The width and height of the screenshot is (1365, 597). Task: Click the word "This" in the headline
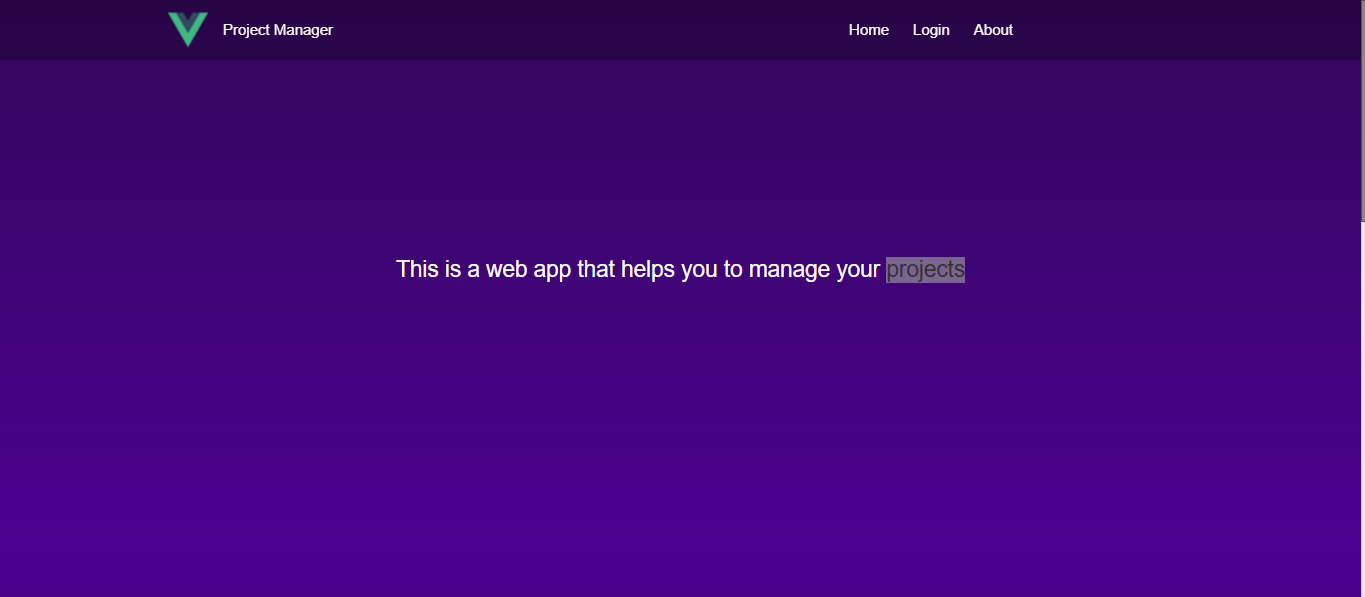click(418, 269)
